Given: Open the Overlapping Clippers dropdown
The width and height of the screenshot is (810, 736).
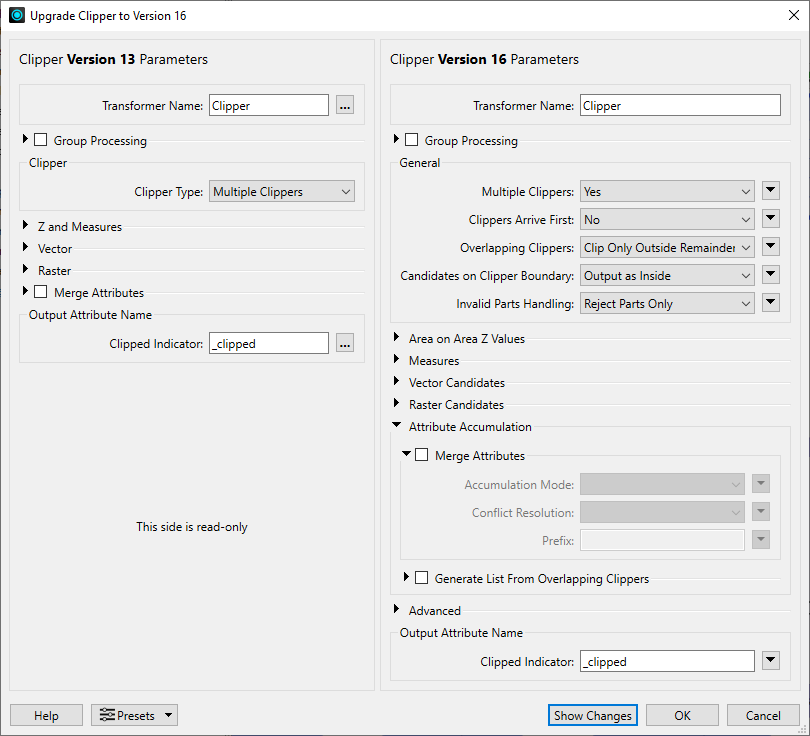Looking at the screenshot, I should pyautogui.click(x=667, y=247).
